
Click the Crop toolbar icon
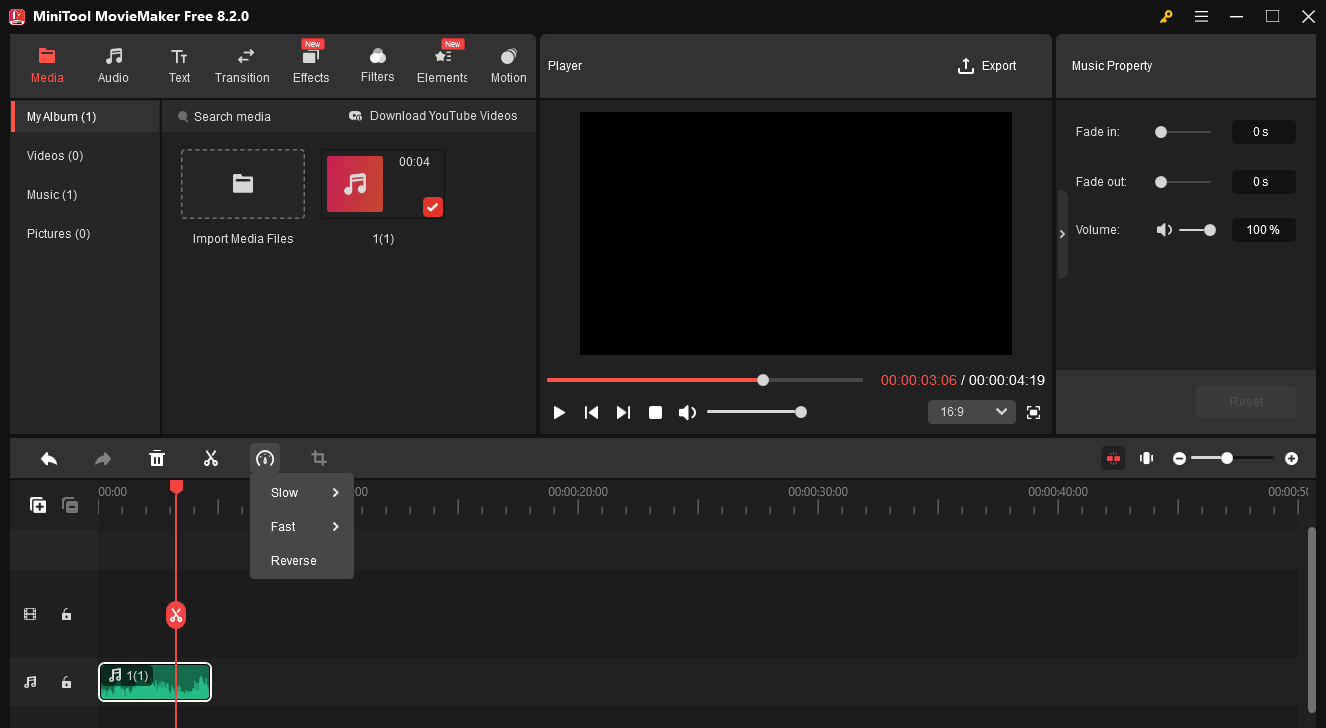click(319, 458)
